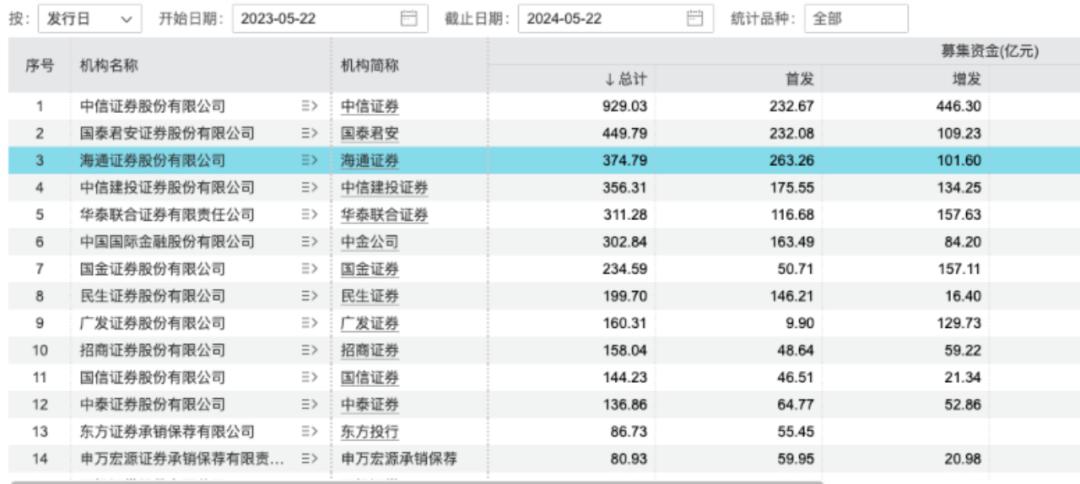
Task: Open the 中信证券 short-name link
Action: [x=370, y=107]
